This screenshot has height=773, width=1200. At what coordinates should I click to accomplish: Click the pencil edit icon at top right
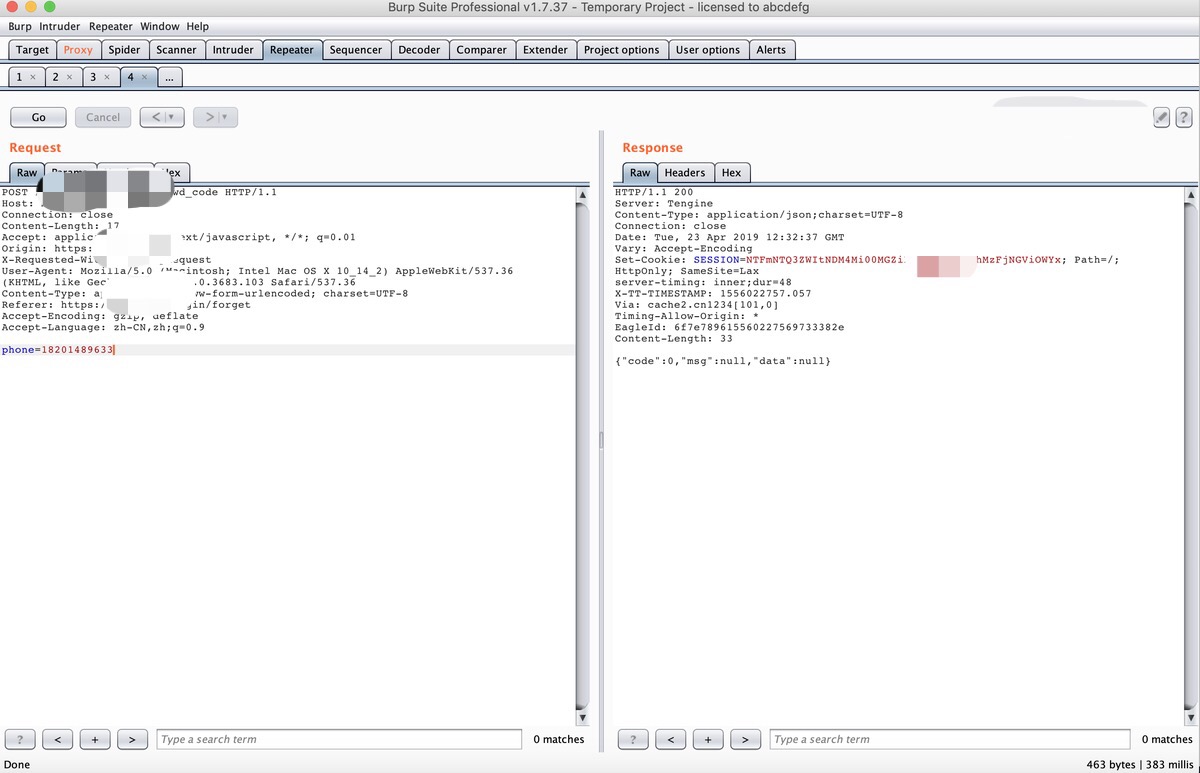(x=1161, y=117)
